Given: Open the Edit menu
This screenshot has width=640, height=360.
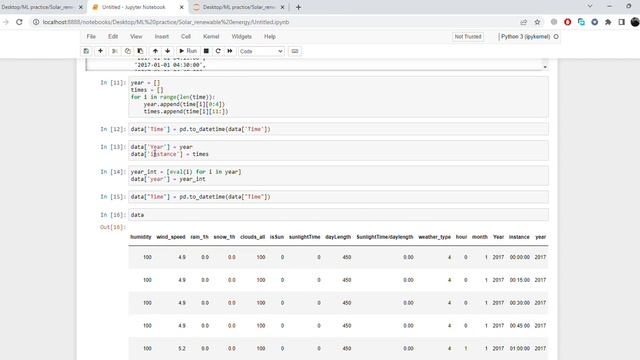Looking at the screenshot, I should (113, 36).
